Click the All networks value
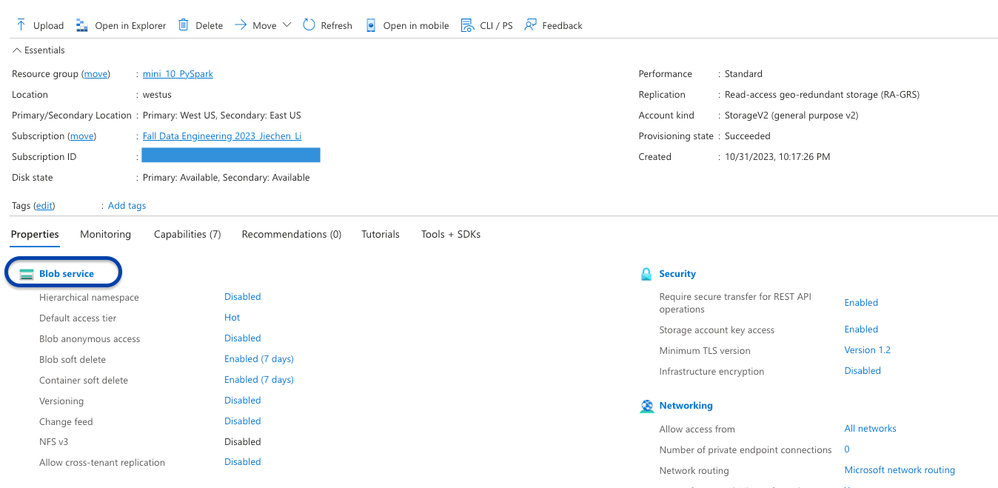Viewport: 998px width, 488px height. tap(870, 429)
